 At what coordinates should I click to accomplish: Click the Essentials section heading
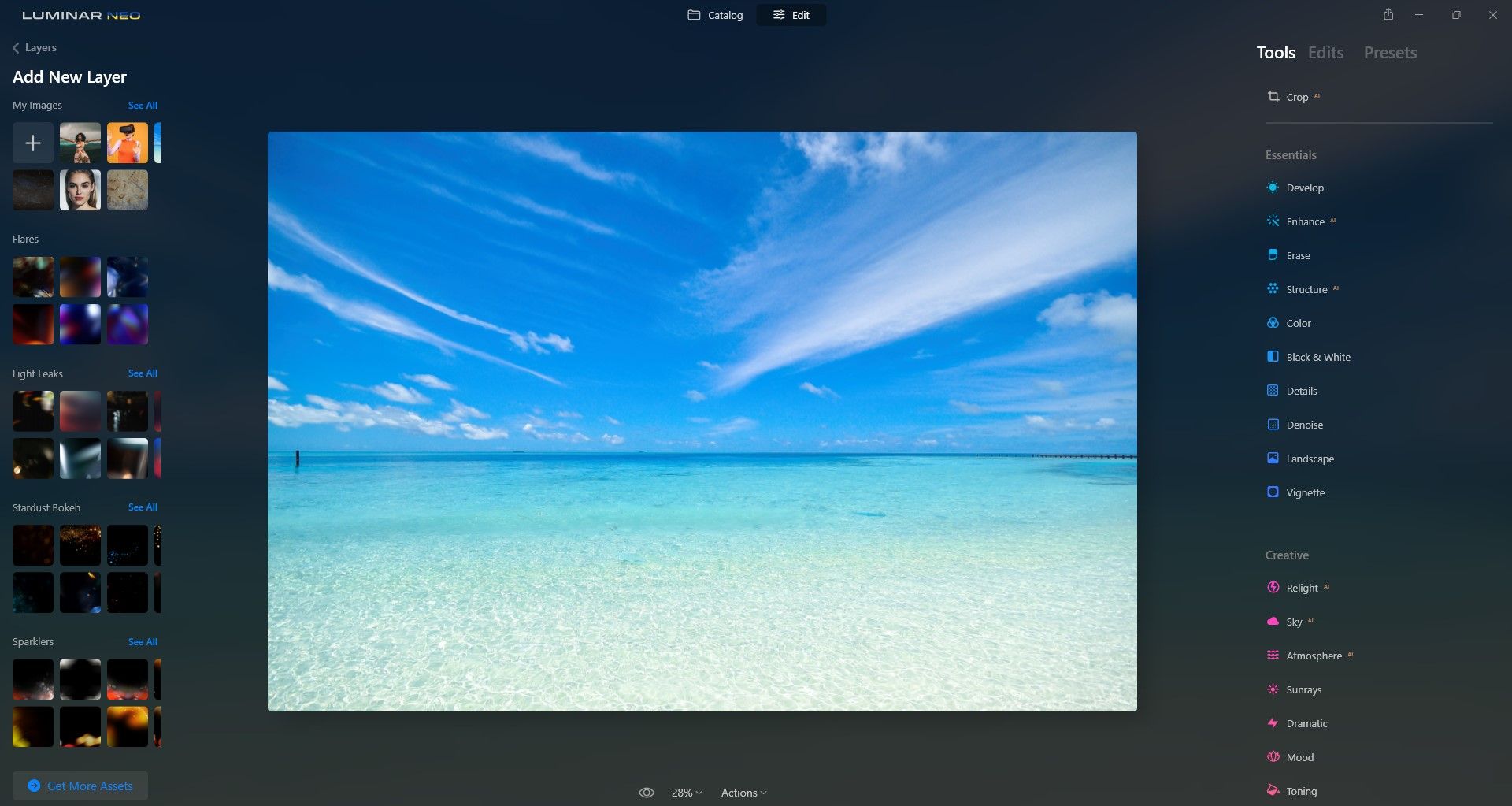[1291, 155]
